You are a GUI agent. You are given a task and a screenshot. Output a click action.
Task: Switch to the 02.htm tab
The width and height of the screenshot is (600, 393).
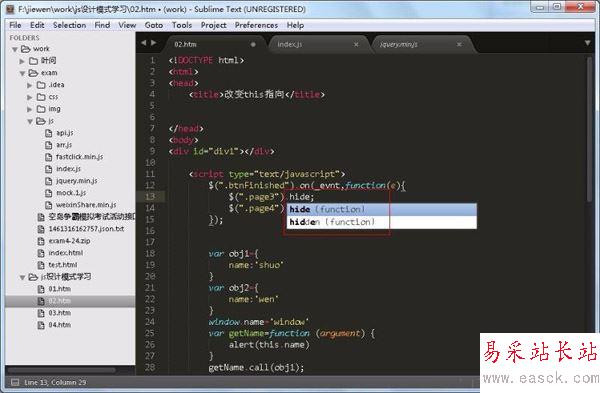(214, 44)
